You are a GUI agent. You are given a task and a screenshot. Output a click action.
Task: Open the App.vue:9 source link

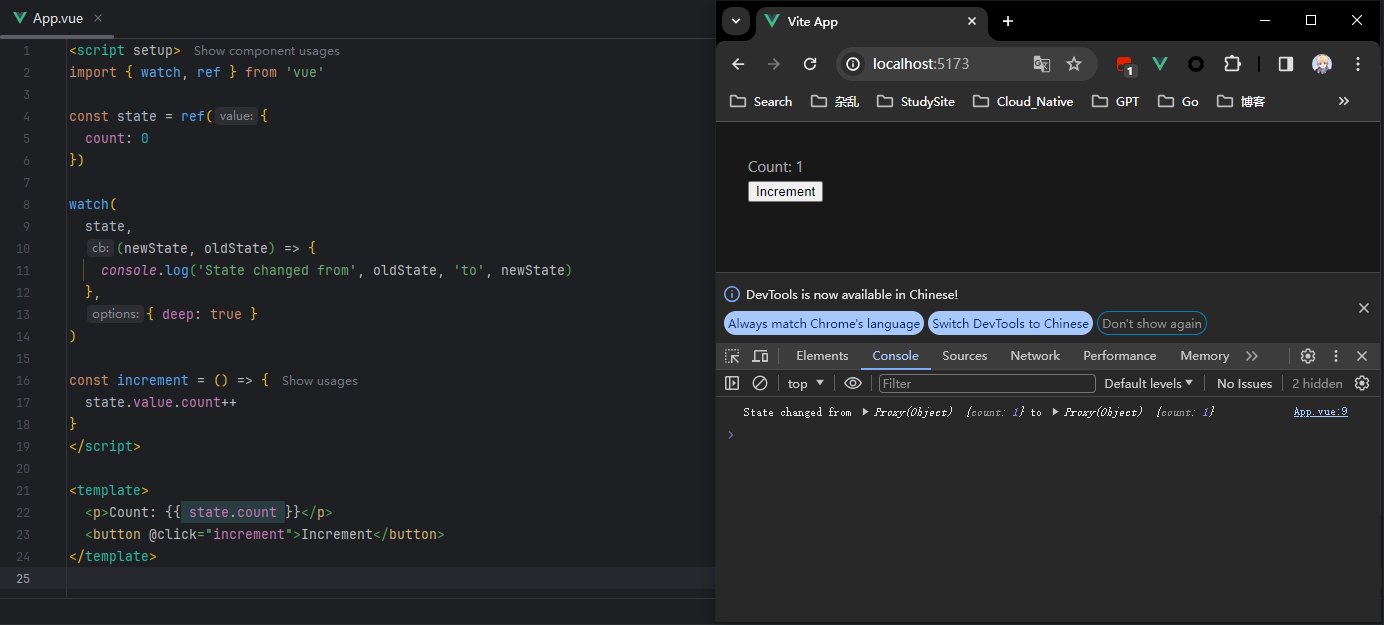[x=1320, y=411]
